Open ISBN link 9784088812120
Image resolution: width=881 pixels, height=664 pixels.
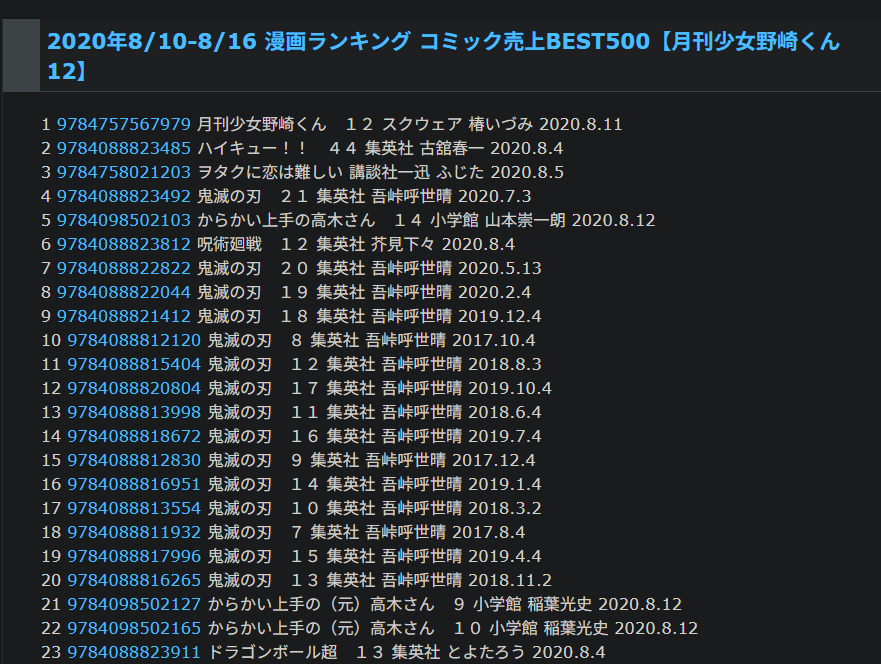pos(134,340)
